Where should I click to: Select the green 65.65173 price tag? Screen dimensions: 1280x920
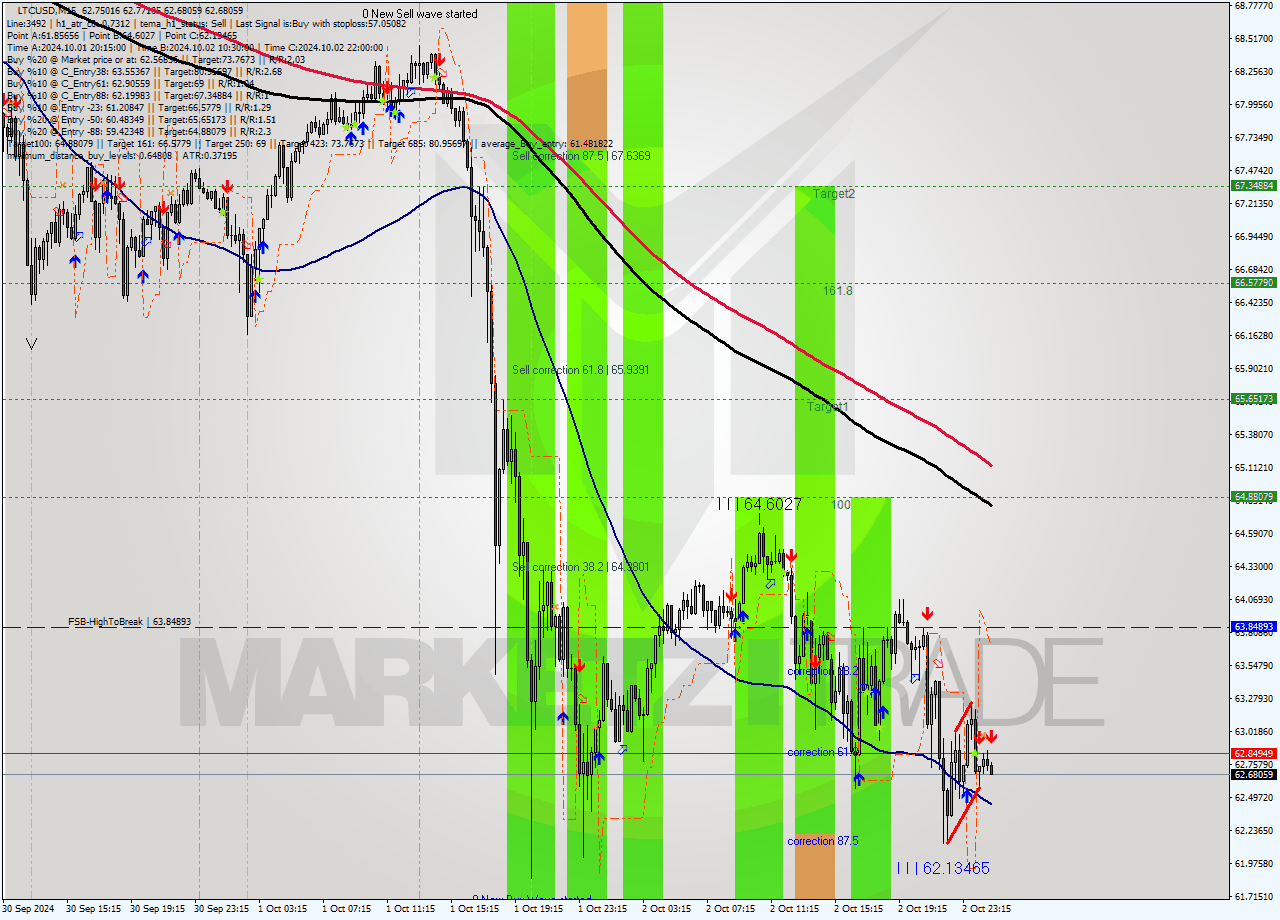pos(1254,399)
